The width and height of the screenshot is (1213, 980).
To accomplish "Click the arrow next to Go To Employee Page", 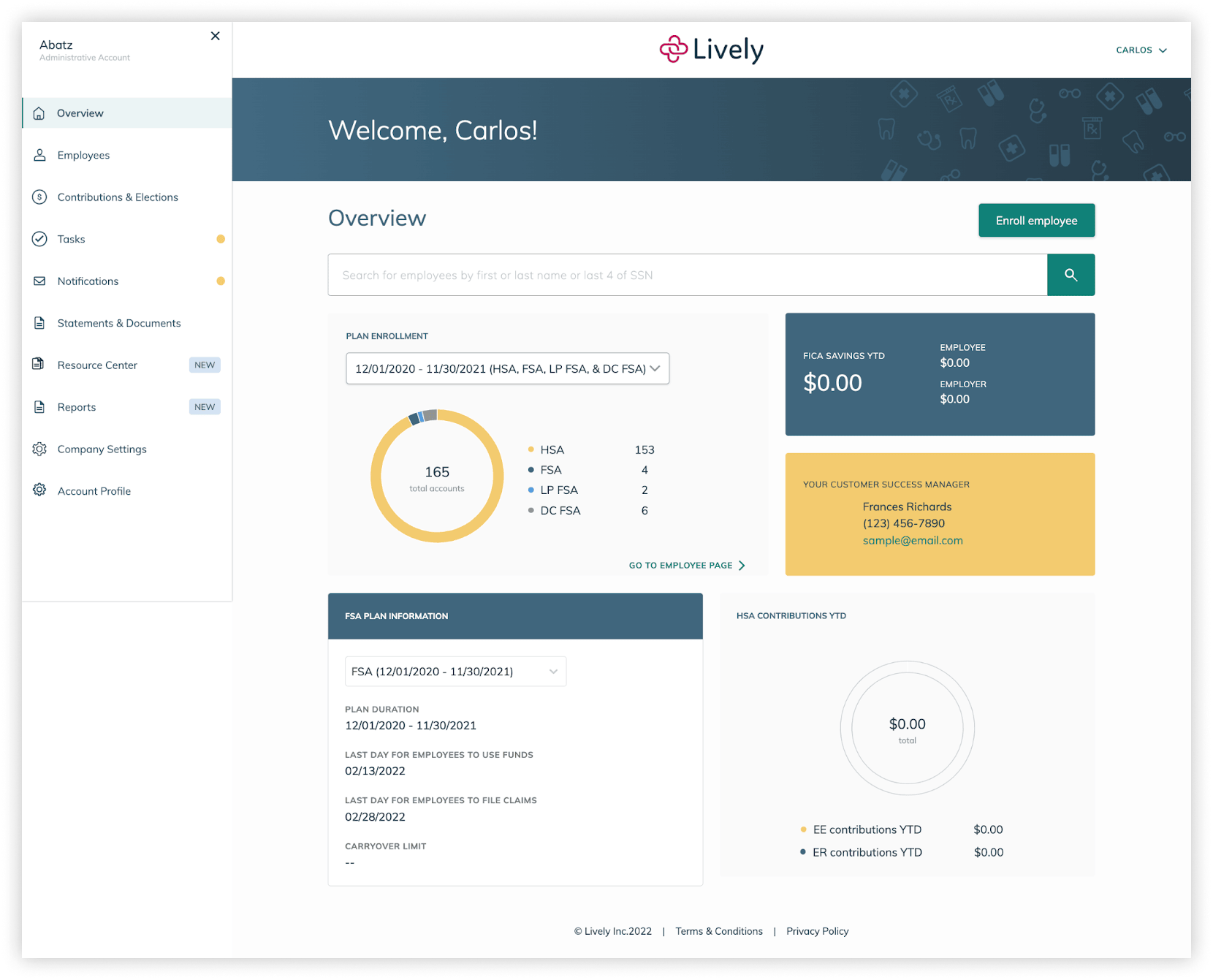I will [x=742, y=566].
